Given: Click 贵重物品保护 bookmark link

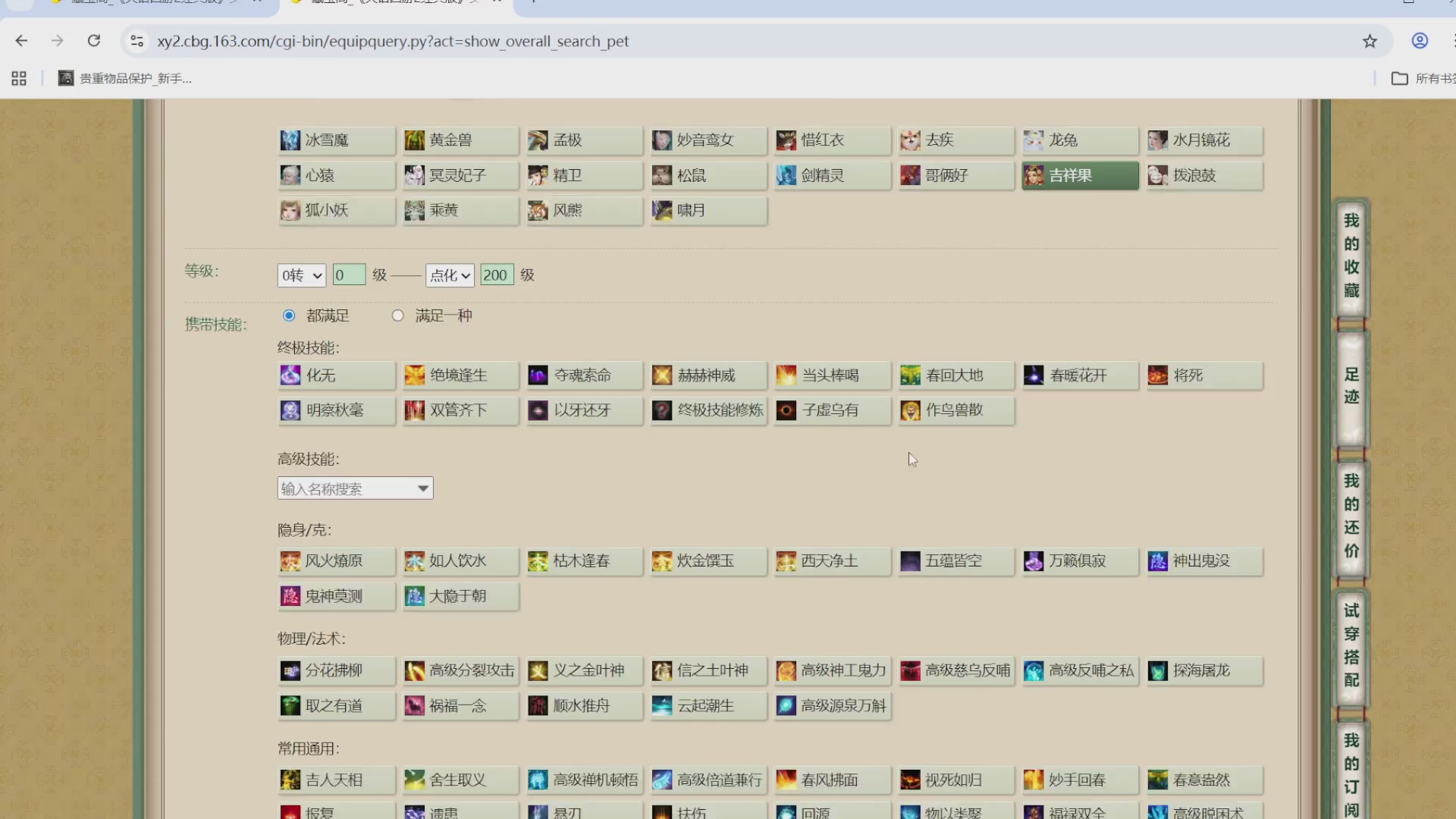Looking at the screenshot, I should [126, 78].
